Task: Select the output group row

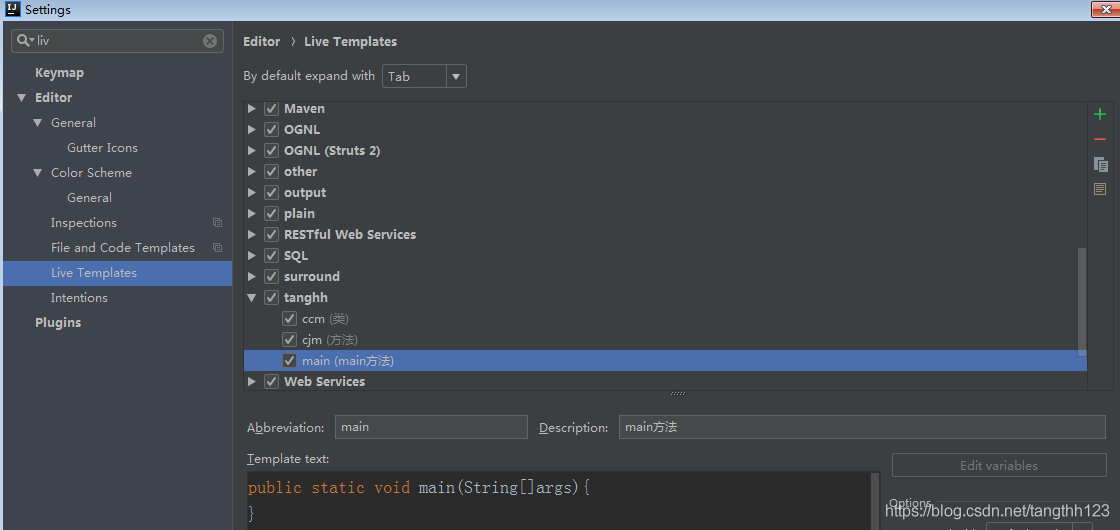Action: [x=665, y=193]
